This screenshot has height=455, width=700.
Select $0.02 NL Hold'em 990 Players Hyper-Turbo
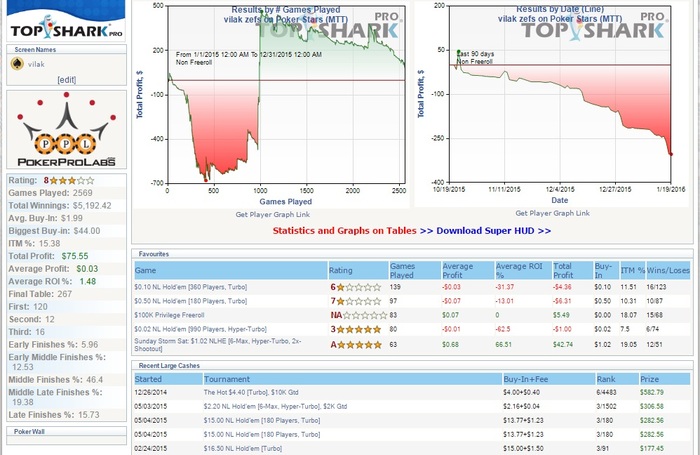point(200,329)
